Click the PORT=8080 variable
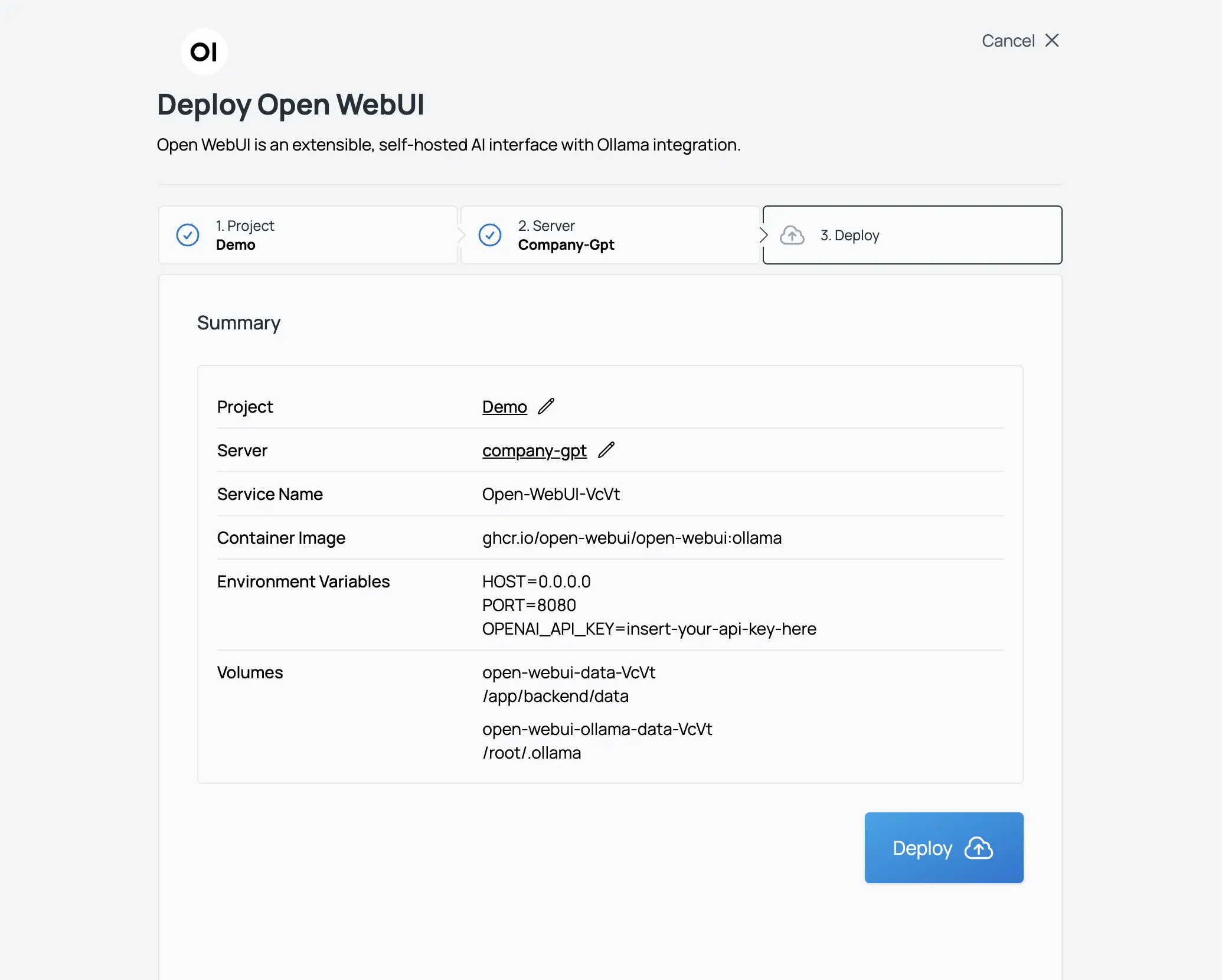This screenshot has width=1222, height=980. tap(529, 605)
